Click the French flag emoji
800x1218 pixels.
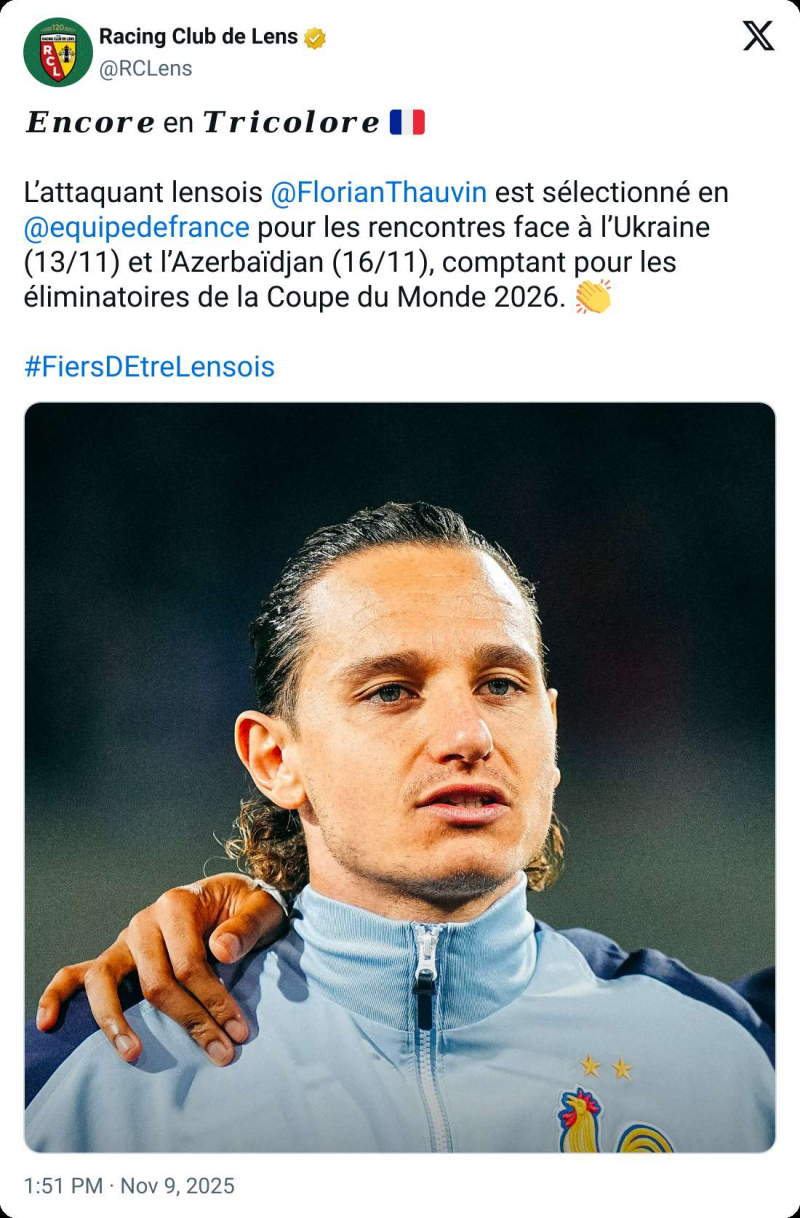click(x=407, y=122)
